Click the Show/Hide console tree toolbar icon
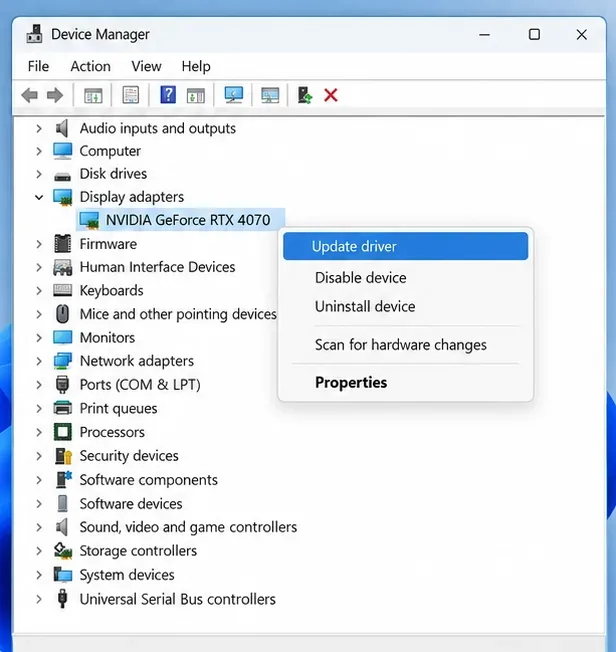The image size is (616, 652). tap(93, 96)
